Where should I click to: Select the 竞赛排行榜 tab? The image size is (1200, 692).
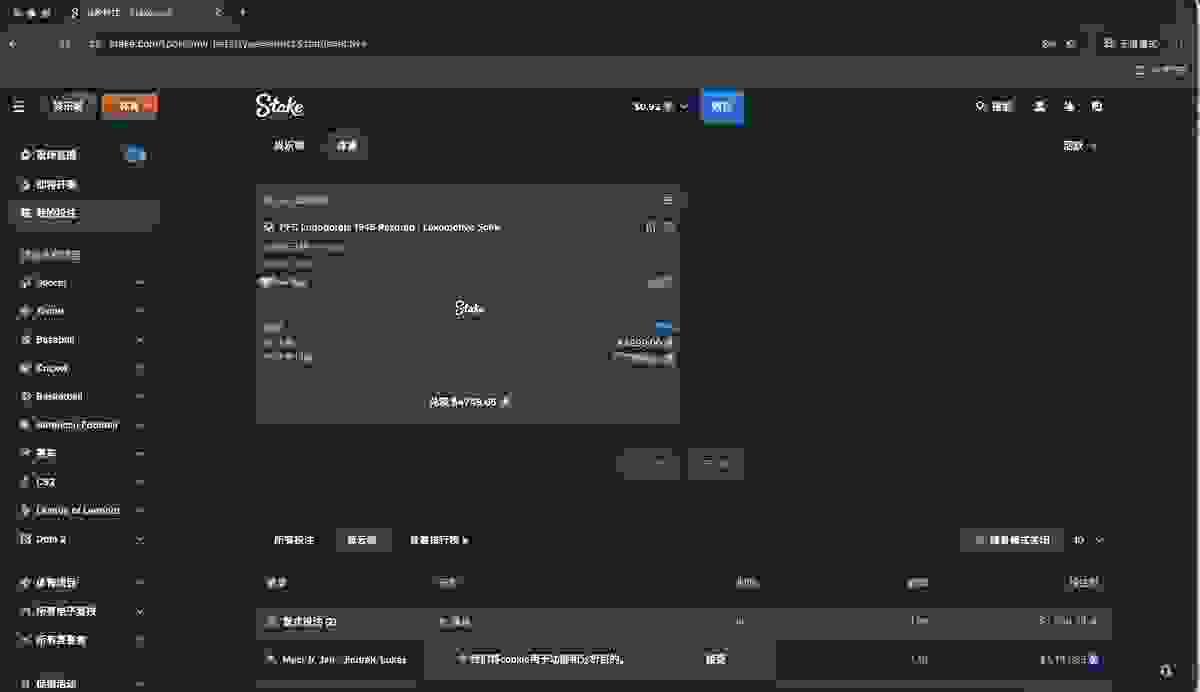click(439, 540)
